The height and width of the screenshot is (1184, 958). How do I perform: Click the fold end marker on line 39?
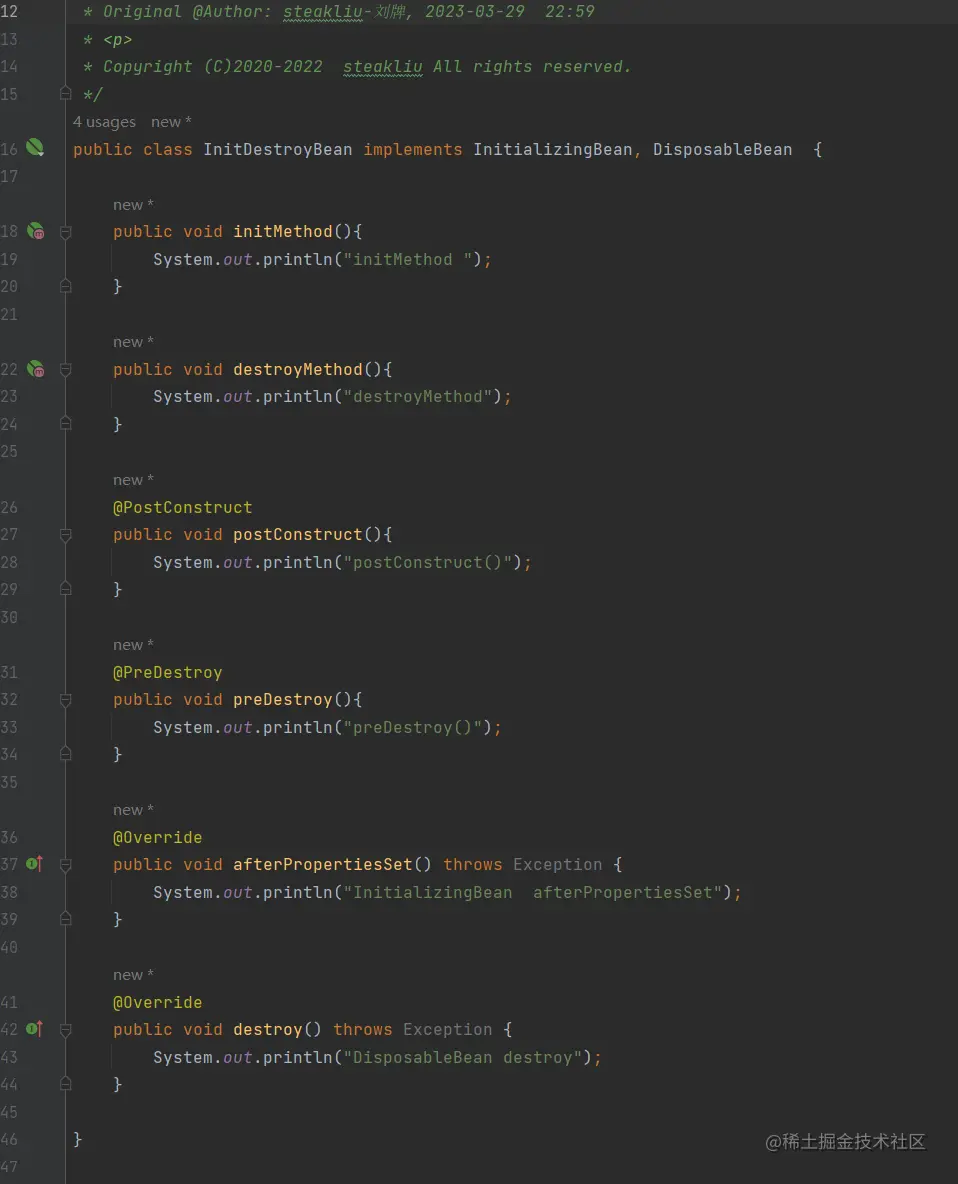(66, 919)
